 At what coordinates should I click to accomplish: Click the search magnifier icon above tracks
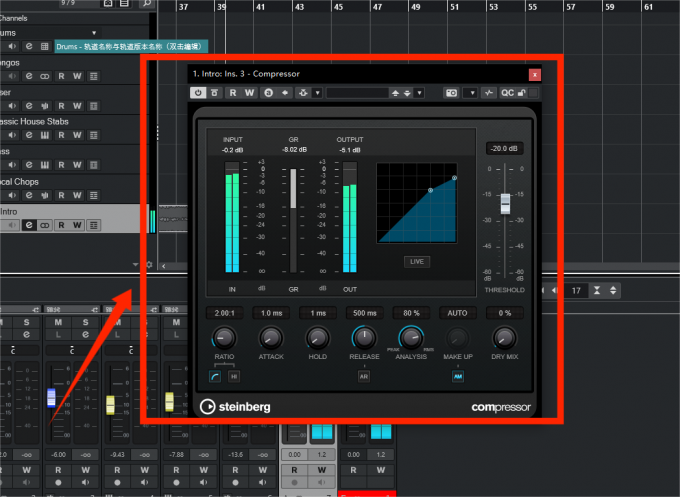click(x=147, y=3)
